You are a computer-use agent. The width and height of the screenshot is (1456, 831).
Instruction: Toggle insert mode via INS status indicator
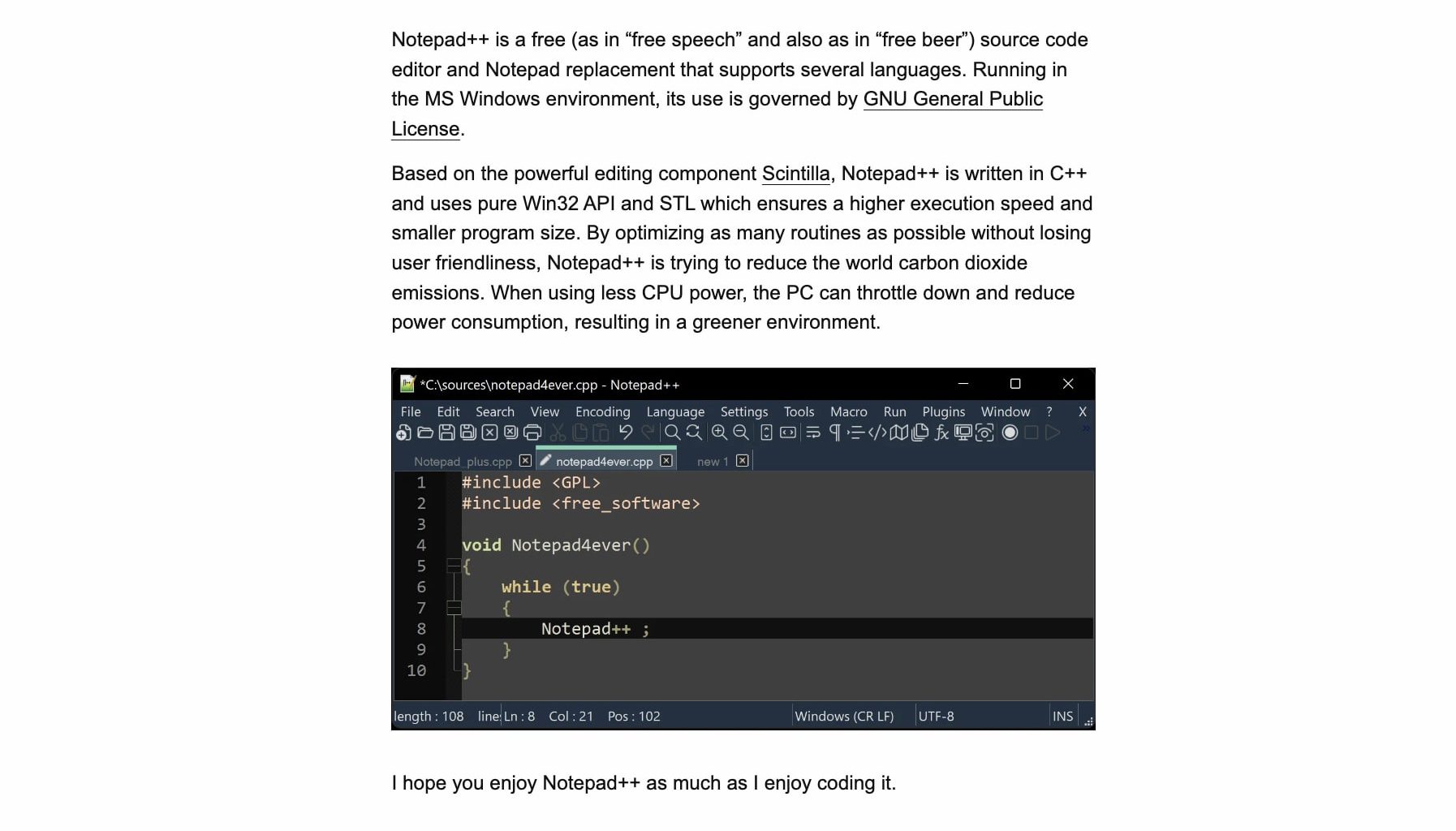[x=1062, y=716]
